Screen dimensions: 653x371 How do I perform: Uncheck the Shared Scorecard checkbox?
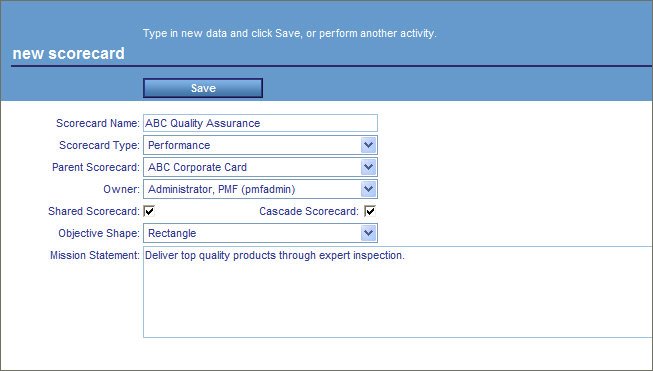[149, 211]
